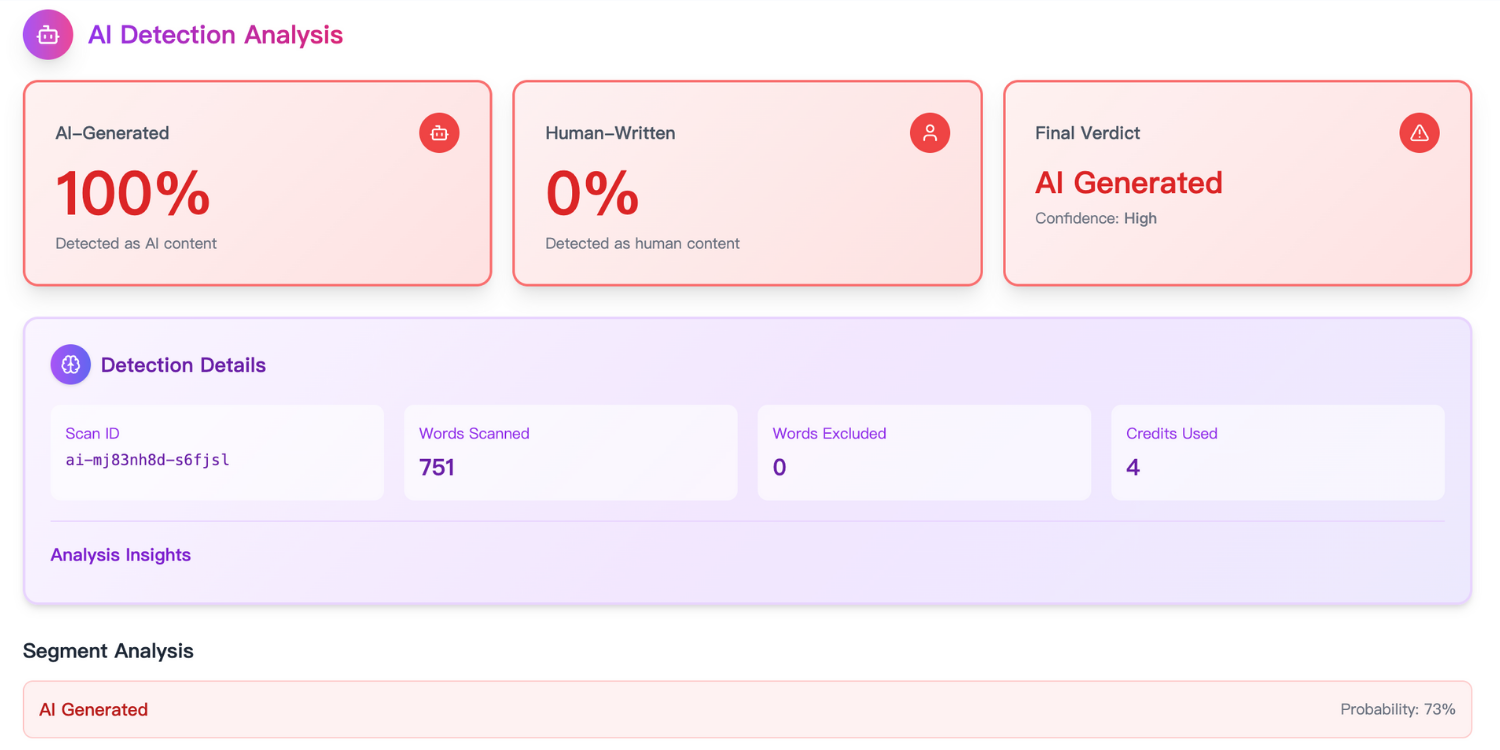Click the person icon on the Human-Written card
The height and width of the screenshot is (750, 1500).
(929, 132)
